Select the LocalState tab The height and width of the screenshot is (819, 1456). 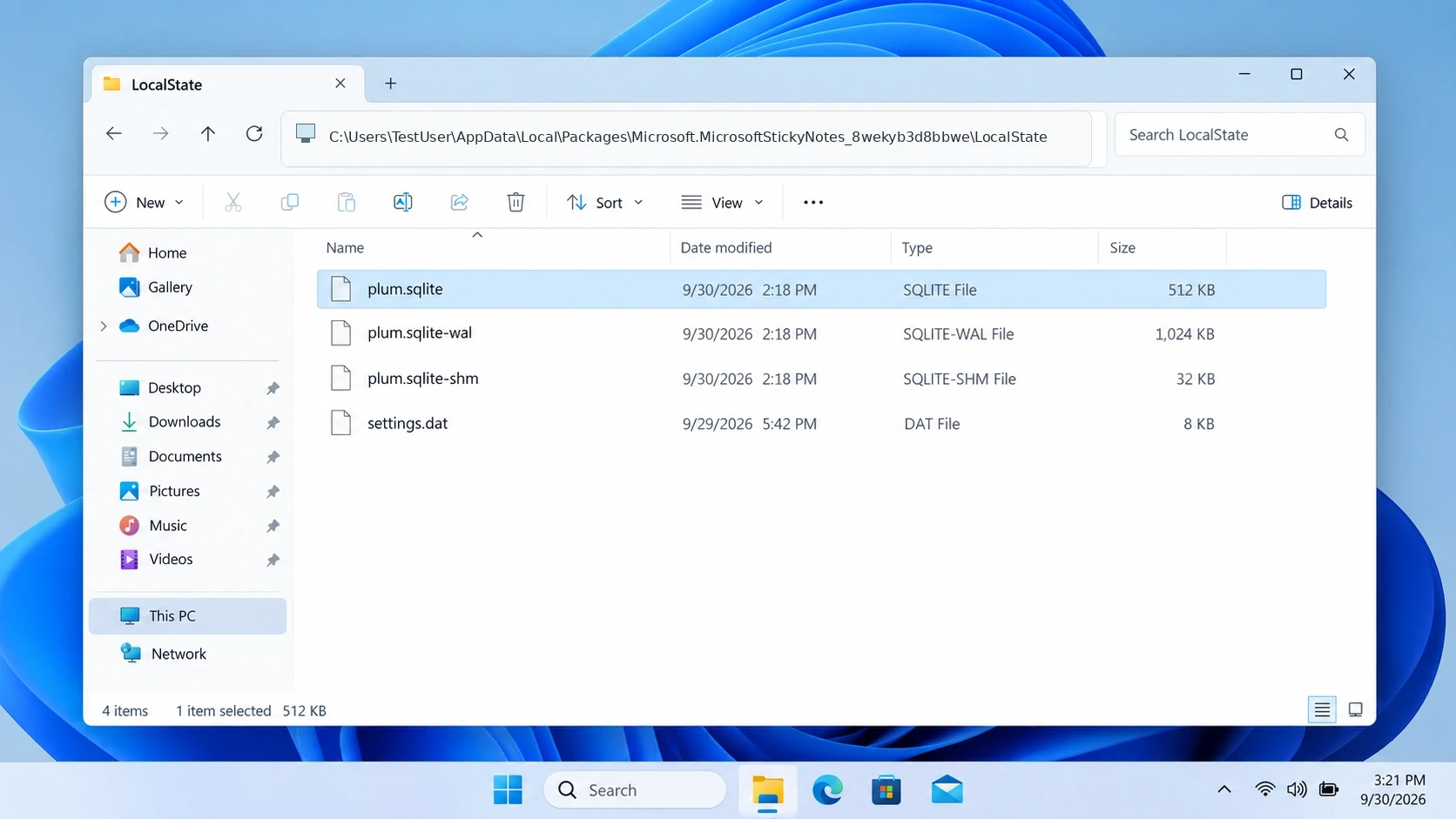pos(226,84)
